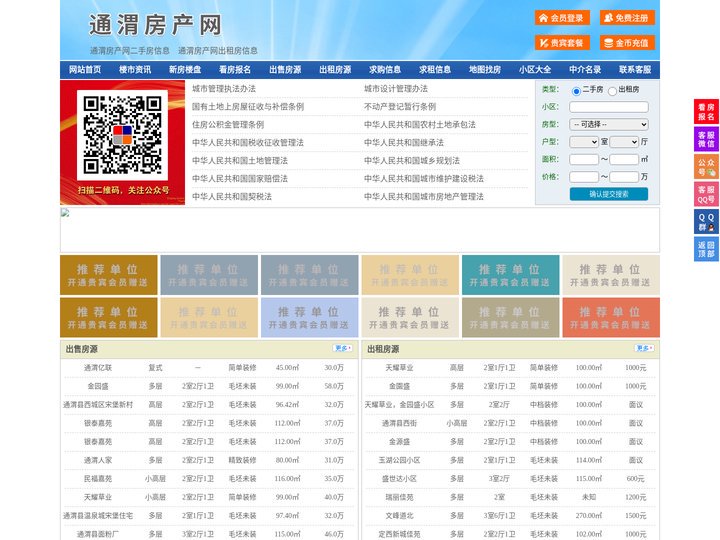
Task: Click the first brown 推荐单位 banner in the top row
Action: [x=109, y=275]
